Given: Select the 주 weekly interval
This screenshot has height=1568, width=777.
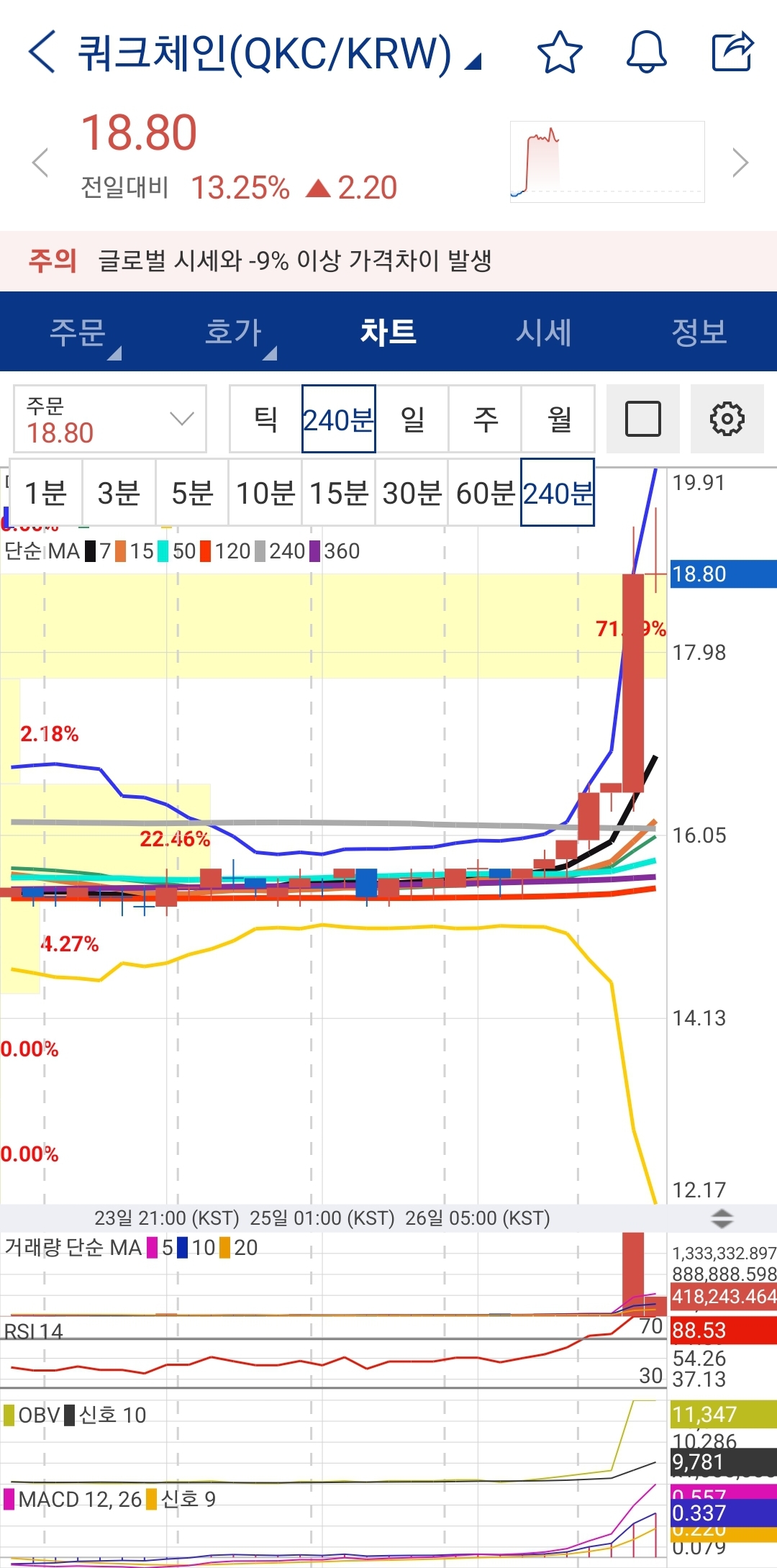Looking at the screenshot, I should (x=486, y=419).
